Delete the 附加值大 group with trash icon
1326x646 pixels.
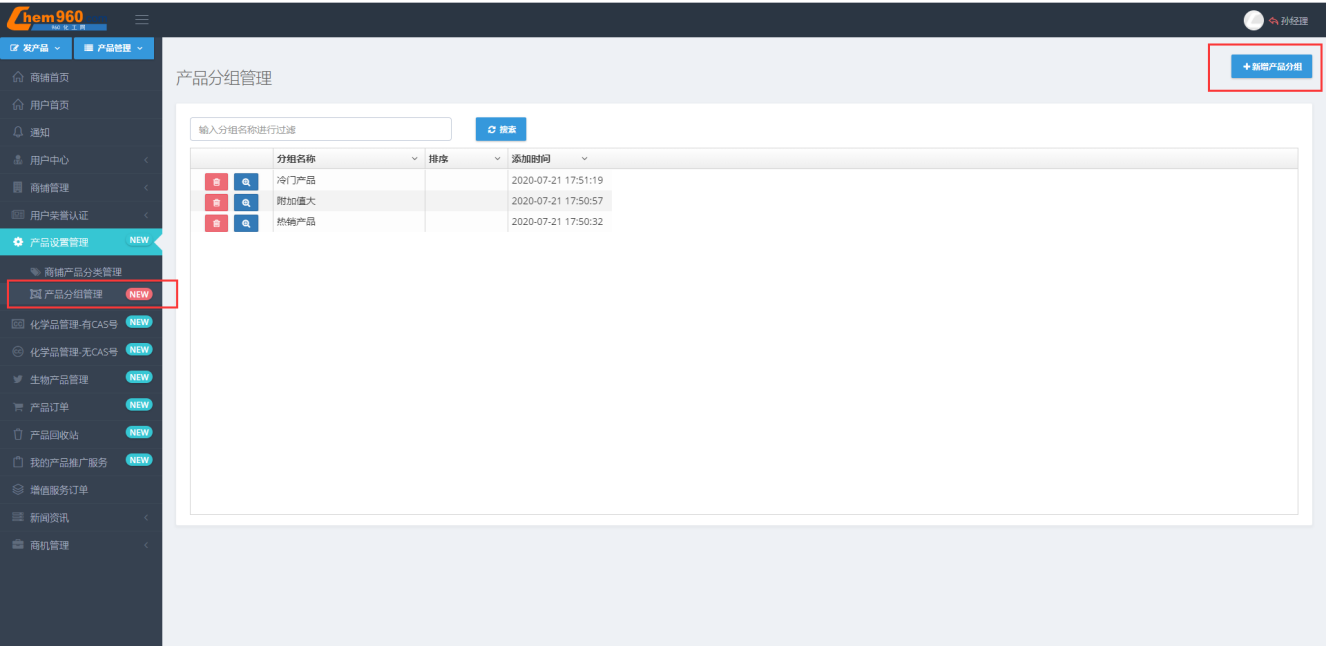click(216, 202)
